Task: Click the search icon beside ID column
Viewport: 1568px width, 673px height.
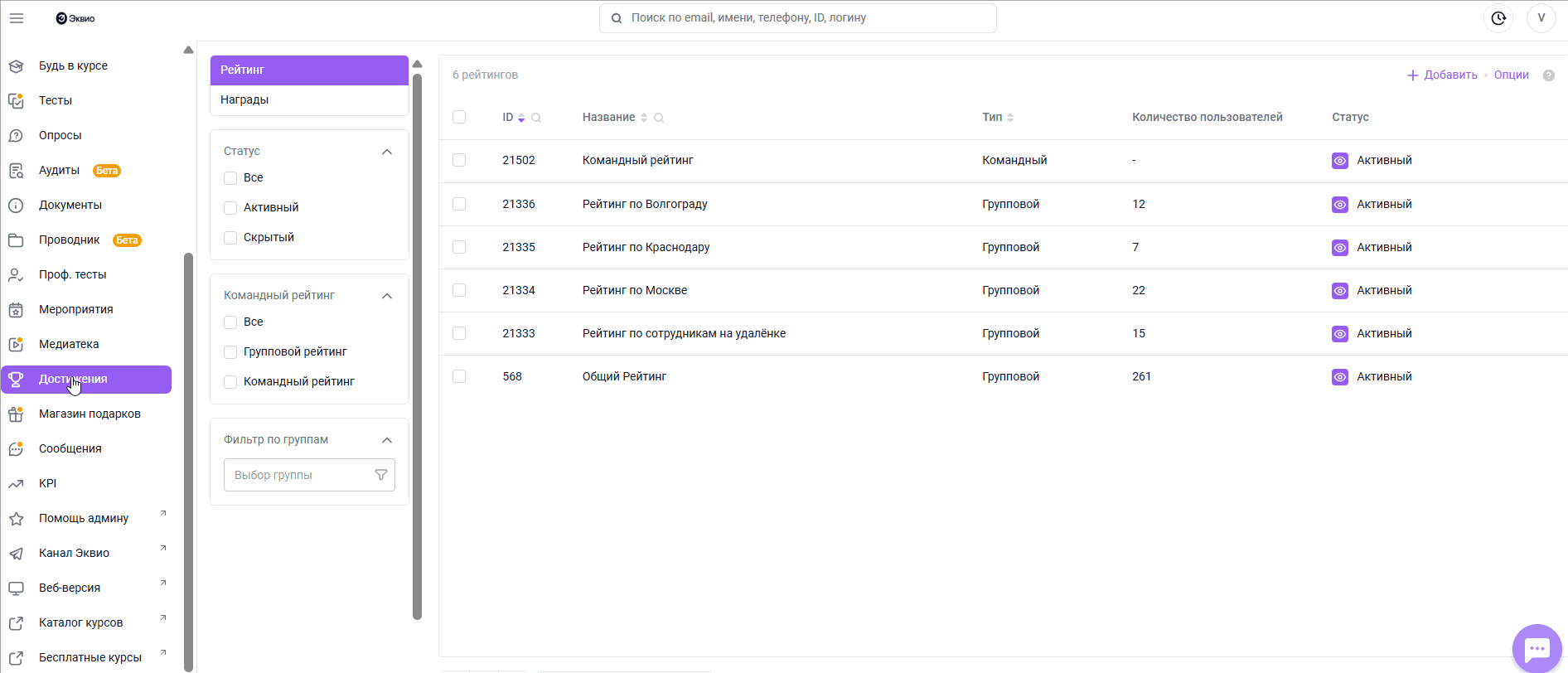Action: tap(536, 118)
